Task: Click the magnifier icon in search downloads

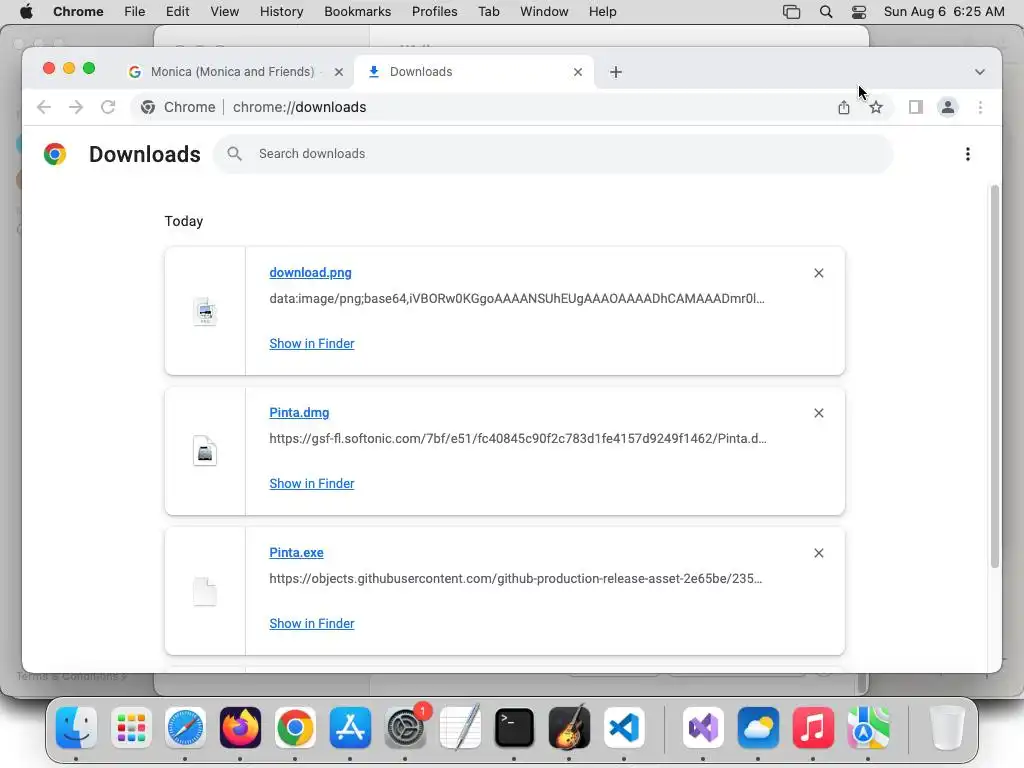Action: [x=234, y=154]
